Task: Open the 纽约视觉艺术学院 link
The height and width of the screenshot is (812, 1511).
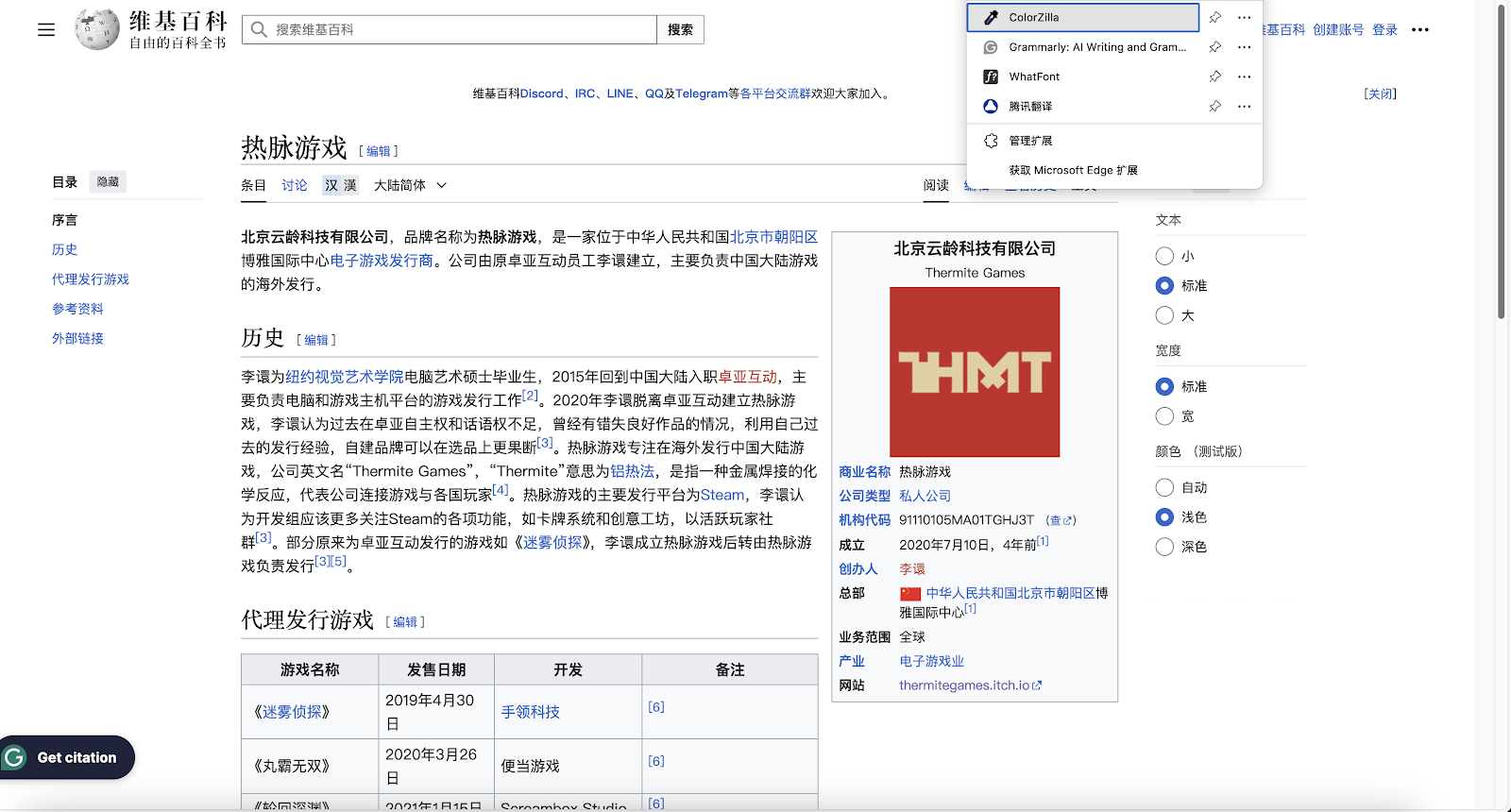Action: (x=345, y=377)
